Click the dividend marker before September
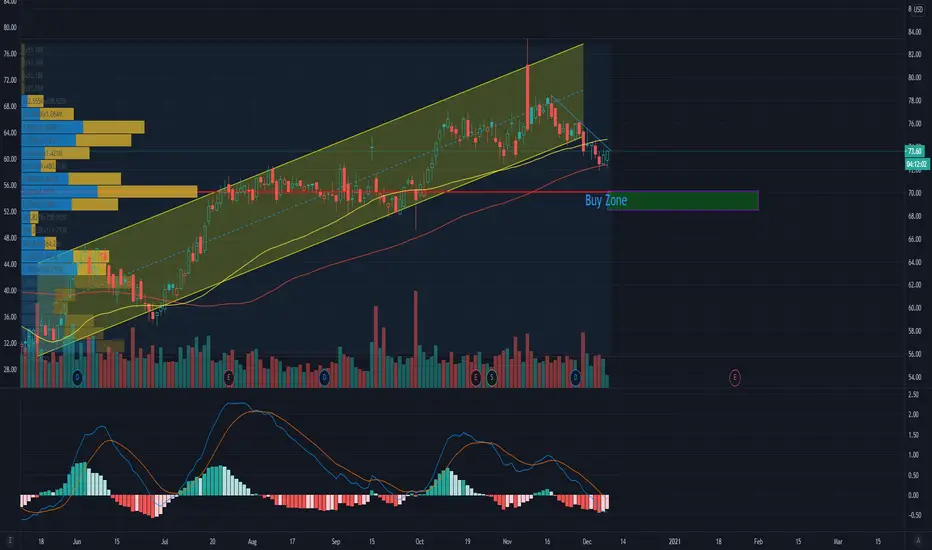The image size is (932, 550). pos(324,378)
